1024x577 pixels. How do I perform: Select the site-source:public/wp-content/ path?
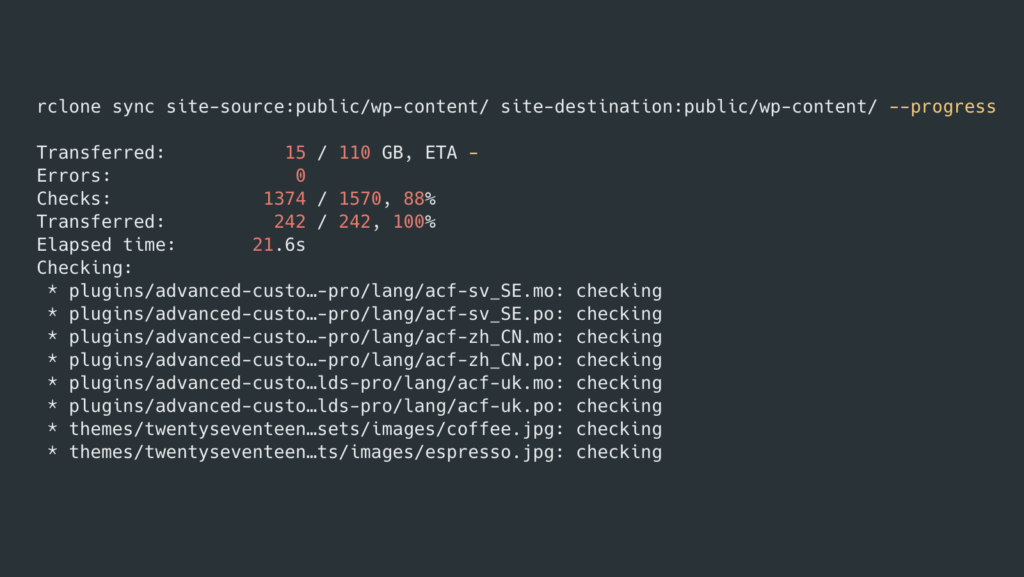(x=328, y=106)
